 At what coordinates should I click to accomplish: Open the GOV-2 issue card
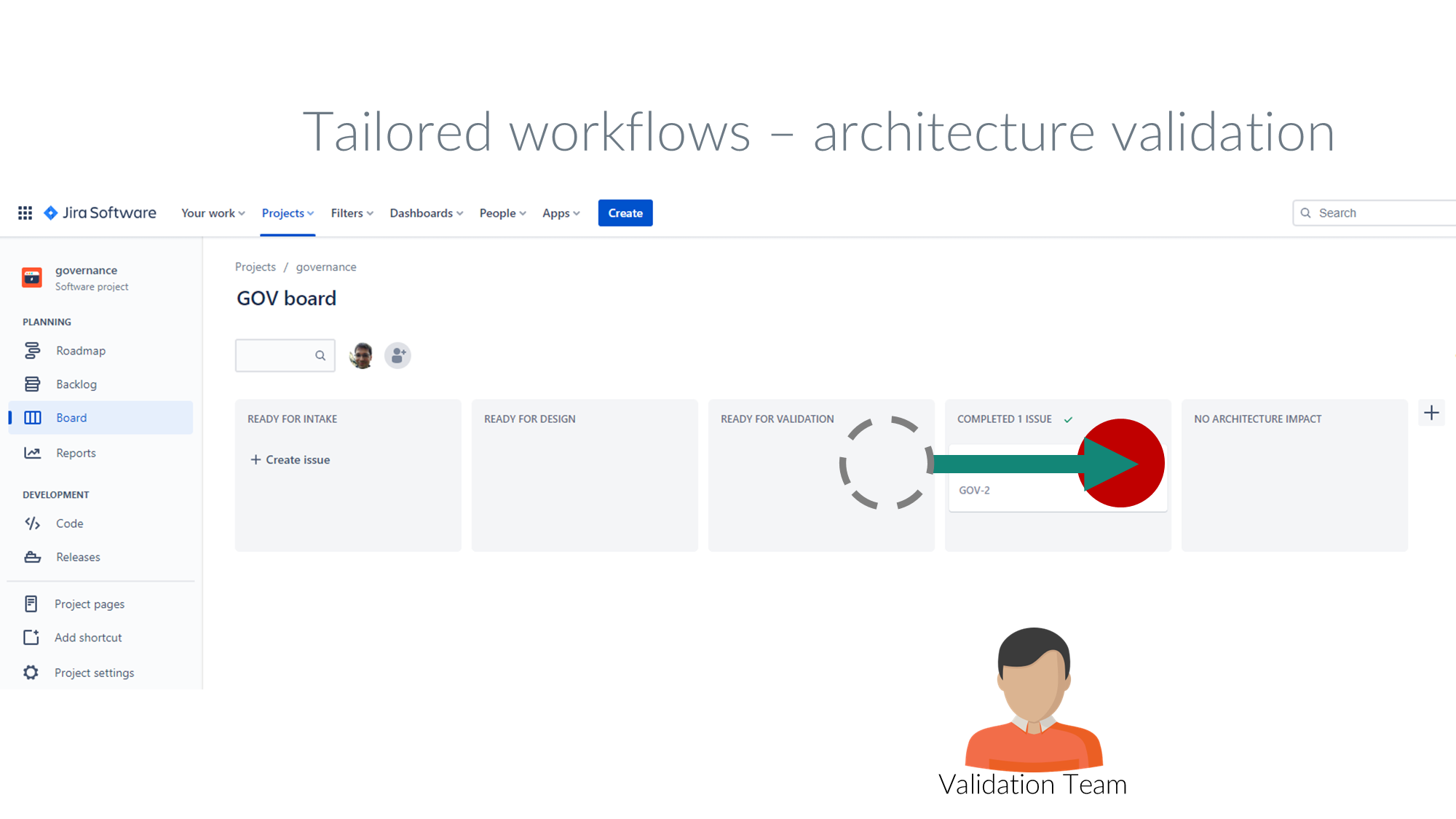pyautogui.click(x=1012, y=490)
